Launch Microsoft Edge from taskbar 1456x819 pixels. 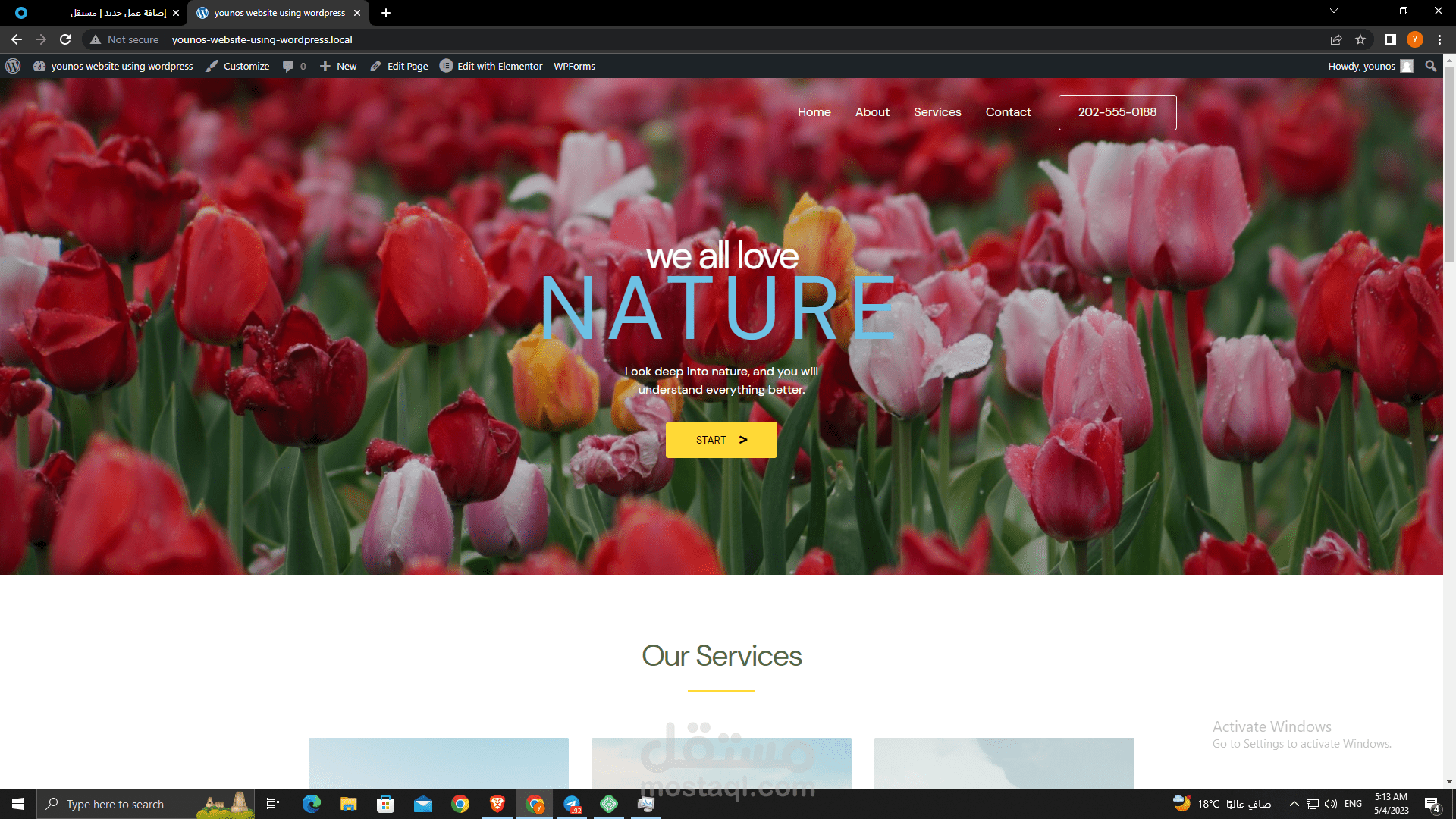tap(311, 804)
